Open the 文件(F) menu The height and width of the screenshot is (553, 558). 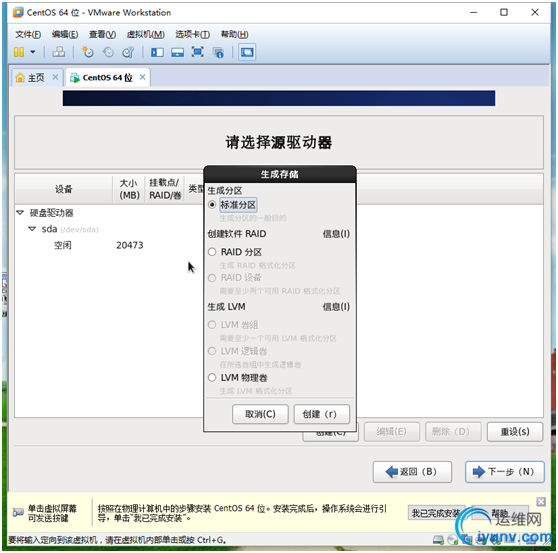(28, 34)
